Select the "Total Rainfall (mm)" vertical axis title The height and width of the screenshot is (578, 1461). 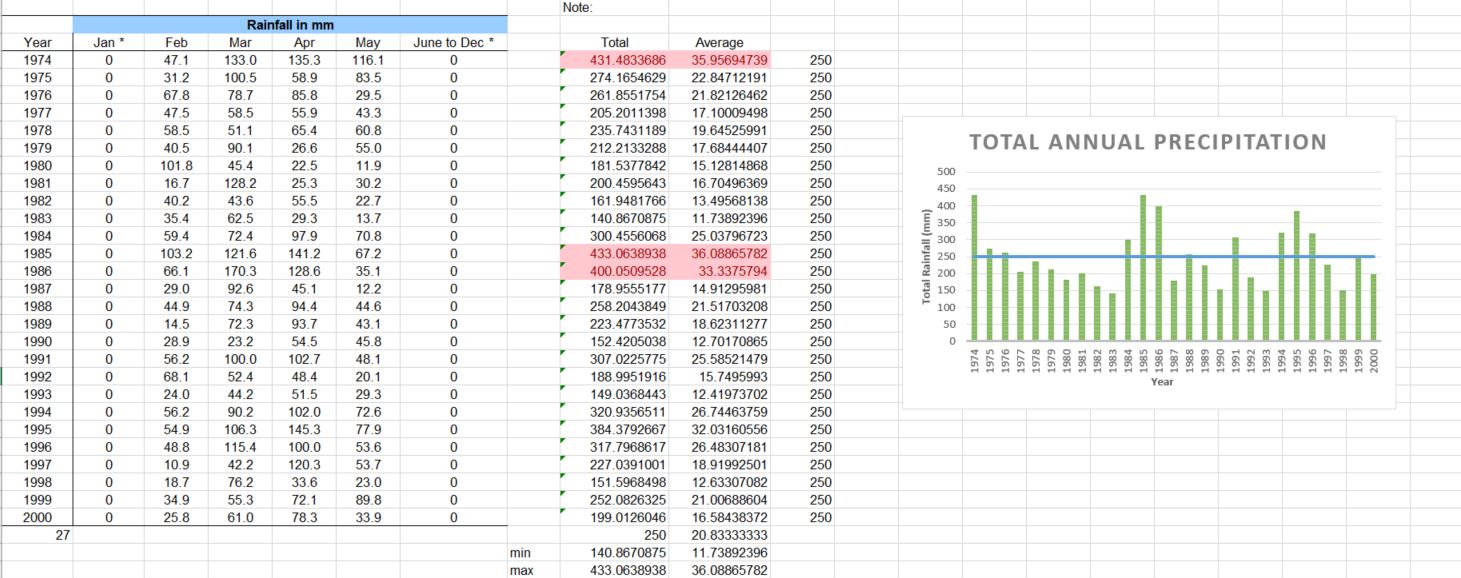coord(926,257)
